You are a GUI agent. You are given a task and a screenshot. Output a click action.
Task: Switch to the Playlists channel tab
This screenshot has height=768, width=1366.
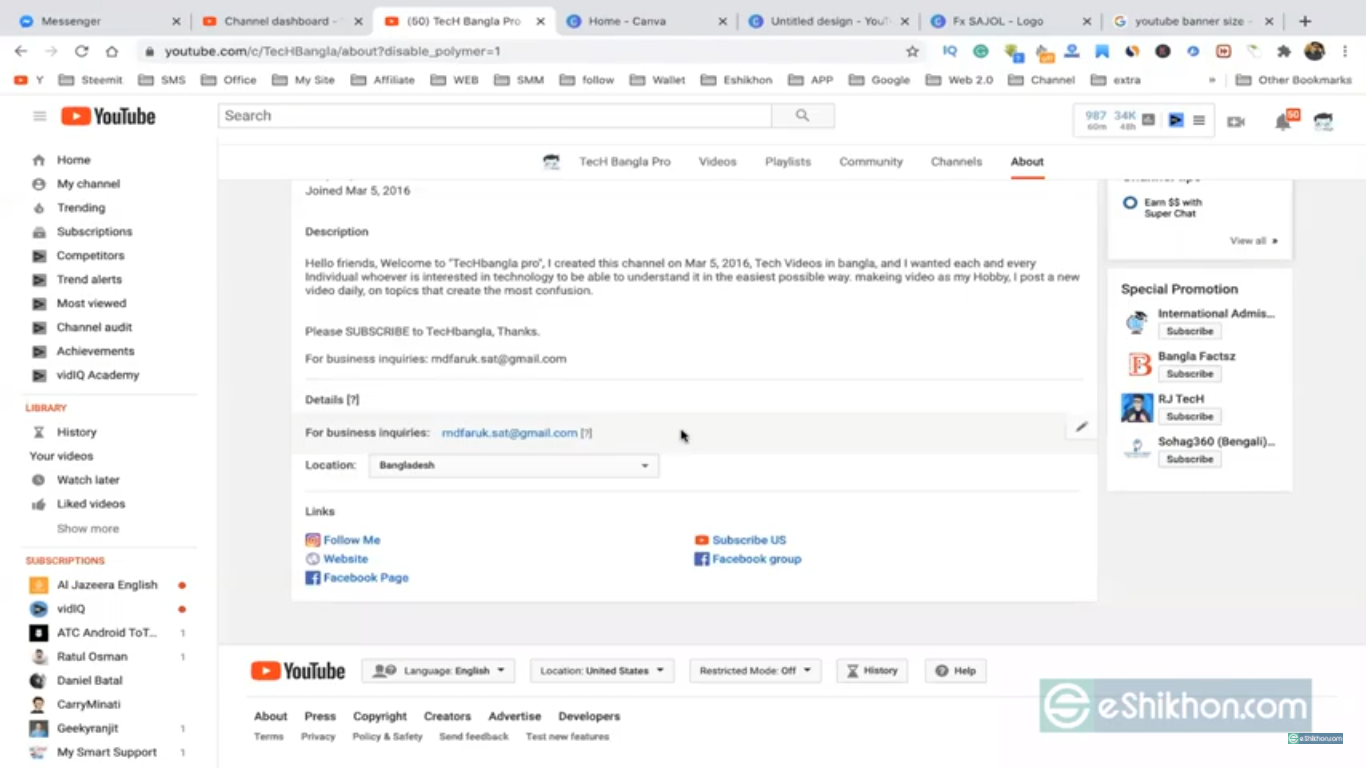pyautogui.click(x=787, y=162)
